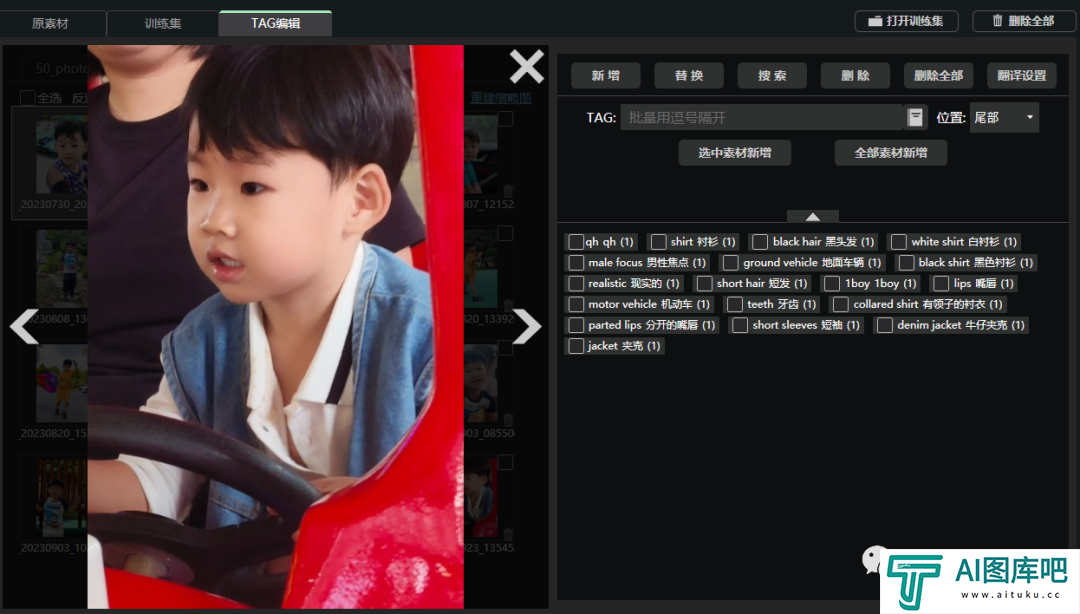
Task: Go to previous image with left arrow
Action: 24,326
